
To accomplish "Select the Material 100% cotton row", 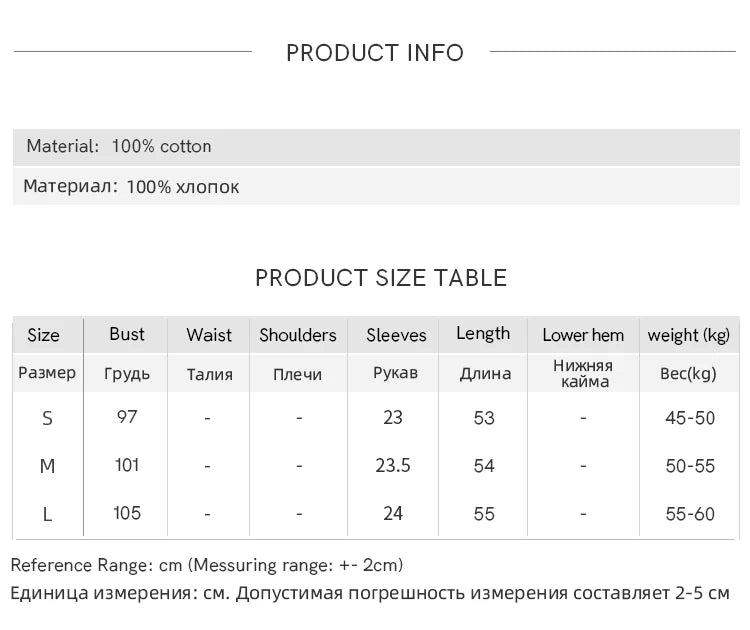I will 376,147.
